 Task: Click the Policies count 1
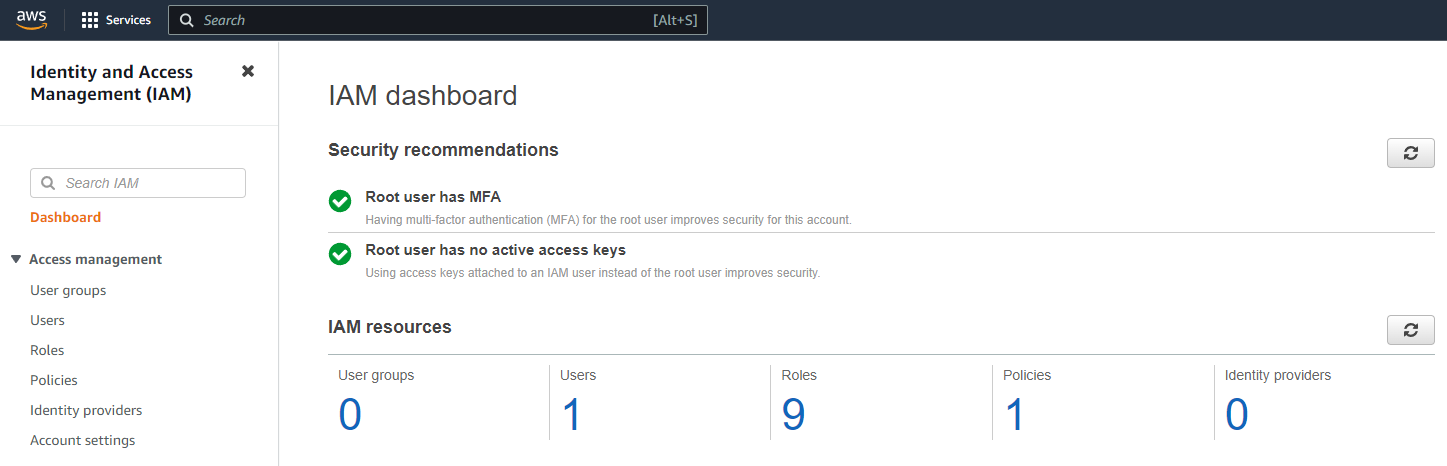(1015, 414)
